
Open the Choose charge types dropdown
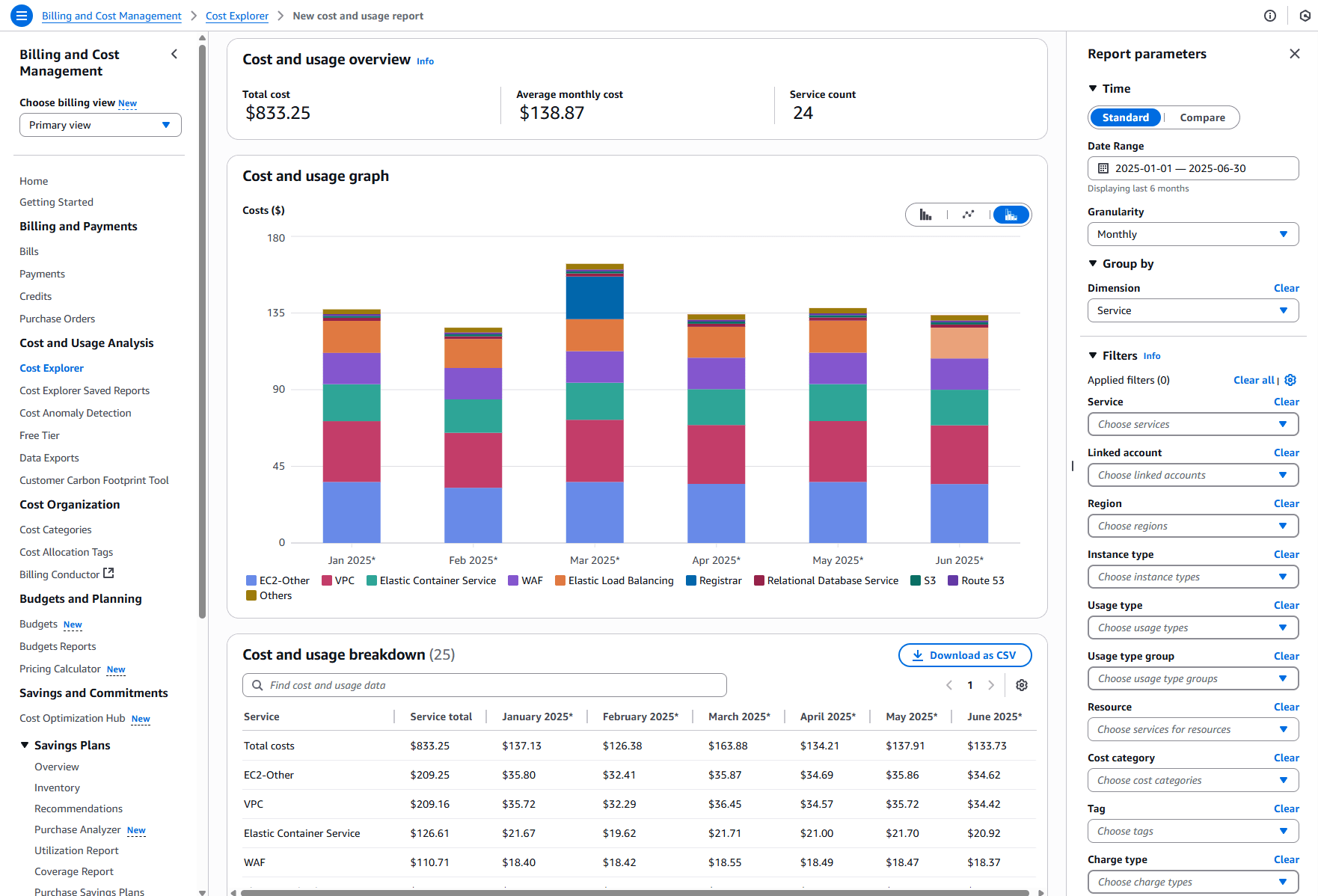[x=1193, y=882]
